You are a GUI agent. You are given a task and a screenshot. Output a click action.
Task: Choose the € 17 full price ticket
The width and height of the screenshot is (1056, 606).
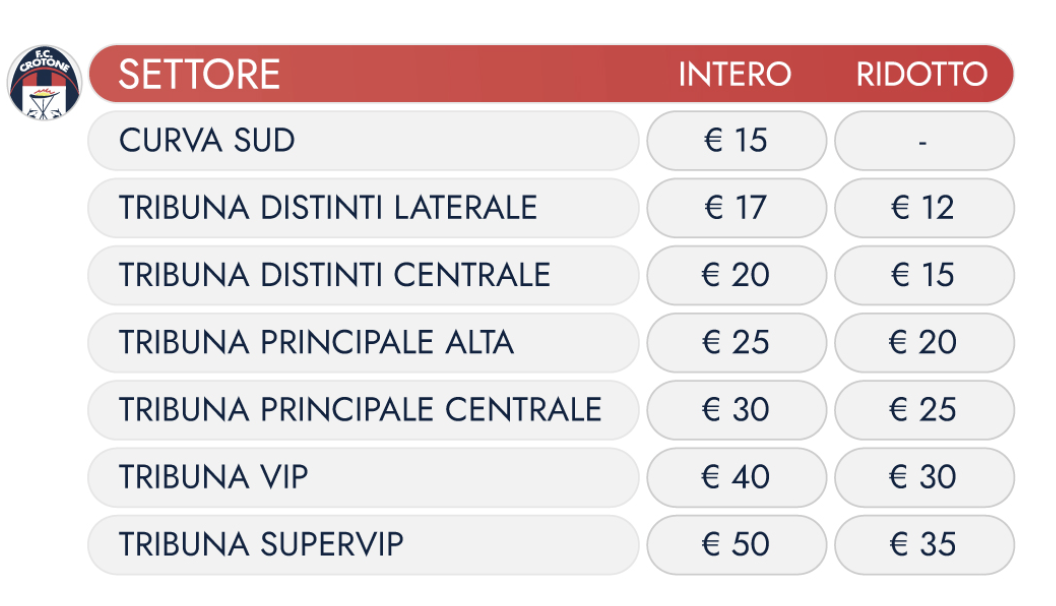(736, 208)
